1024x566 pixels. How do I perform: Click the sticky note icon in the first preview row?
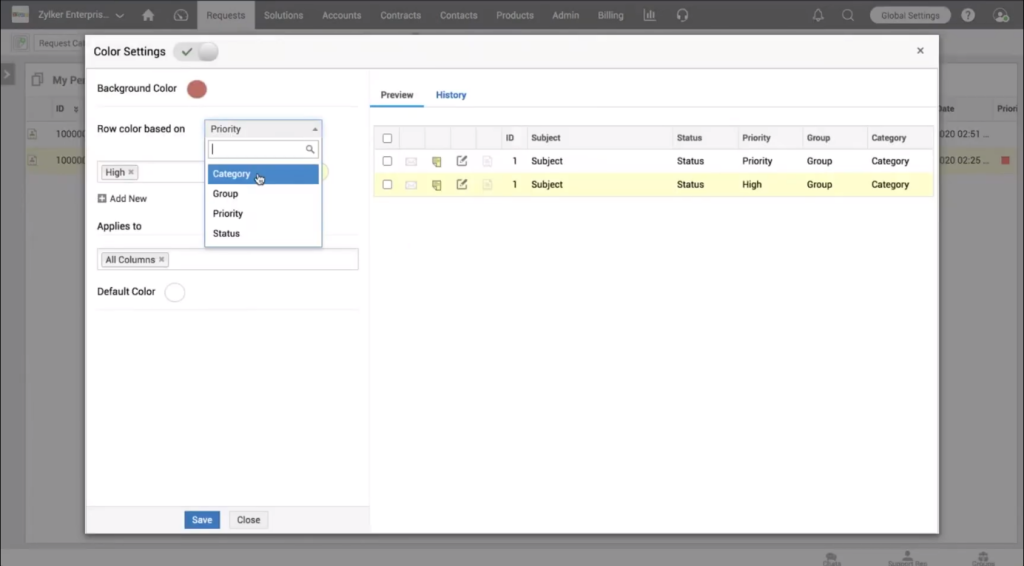(436, 161)
